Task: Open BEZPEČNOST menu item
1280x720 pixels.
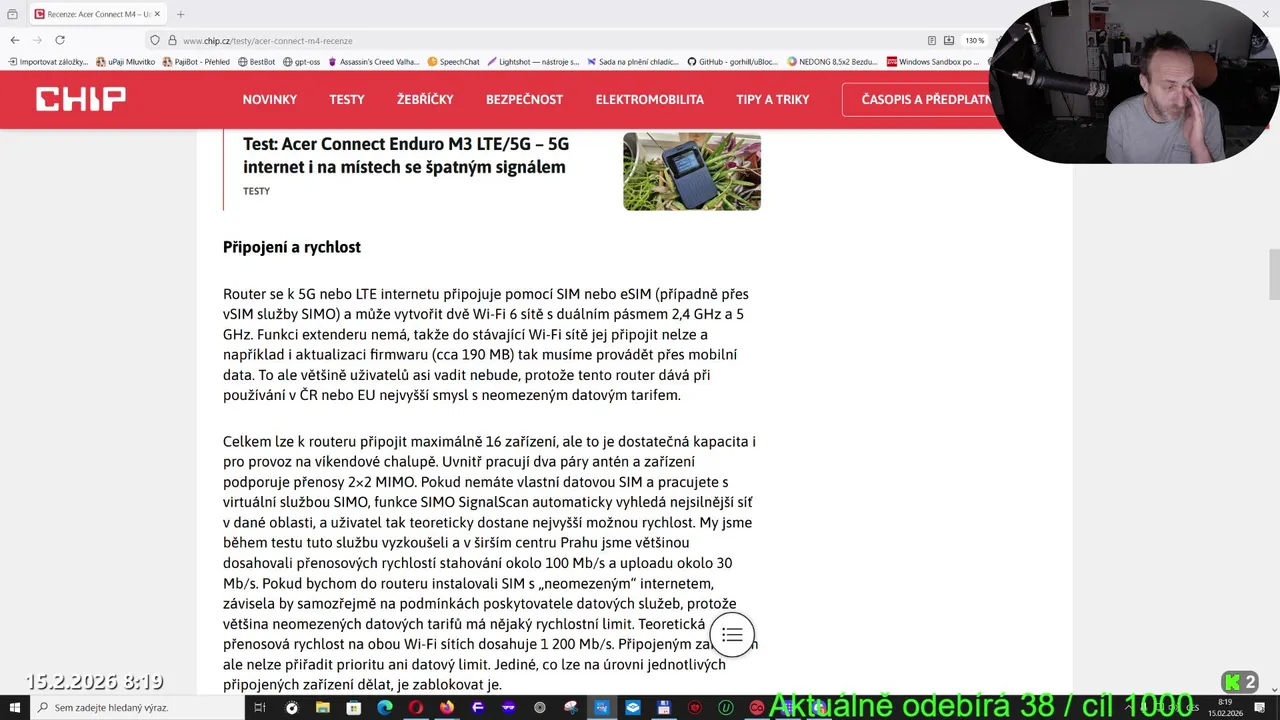Action: 524,99
